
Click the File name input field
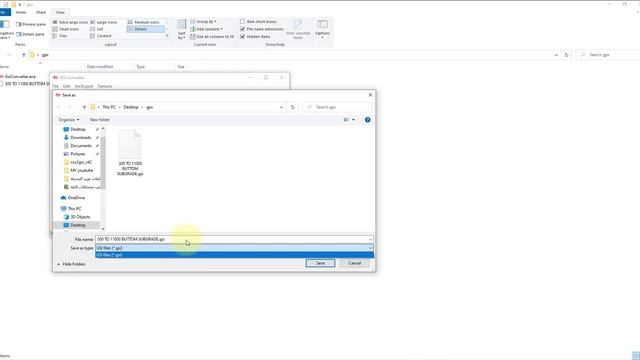(x=234, y=239)
